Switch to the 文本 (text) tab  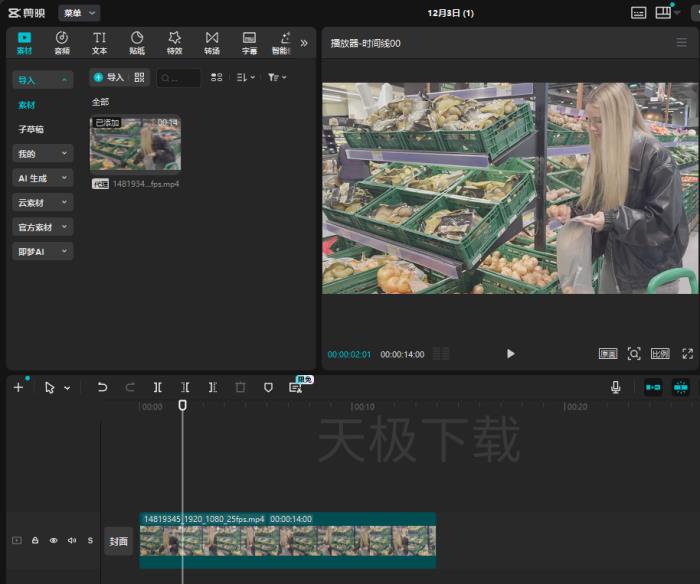click(x=99, y=42)
